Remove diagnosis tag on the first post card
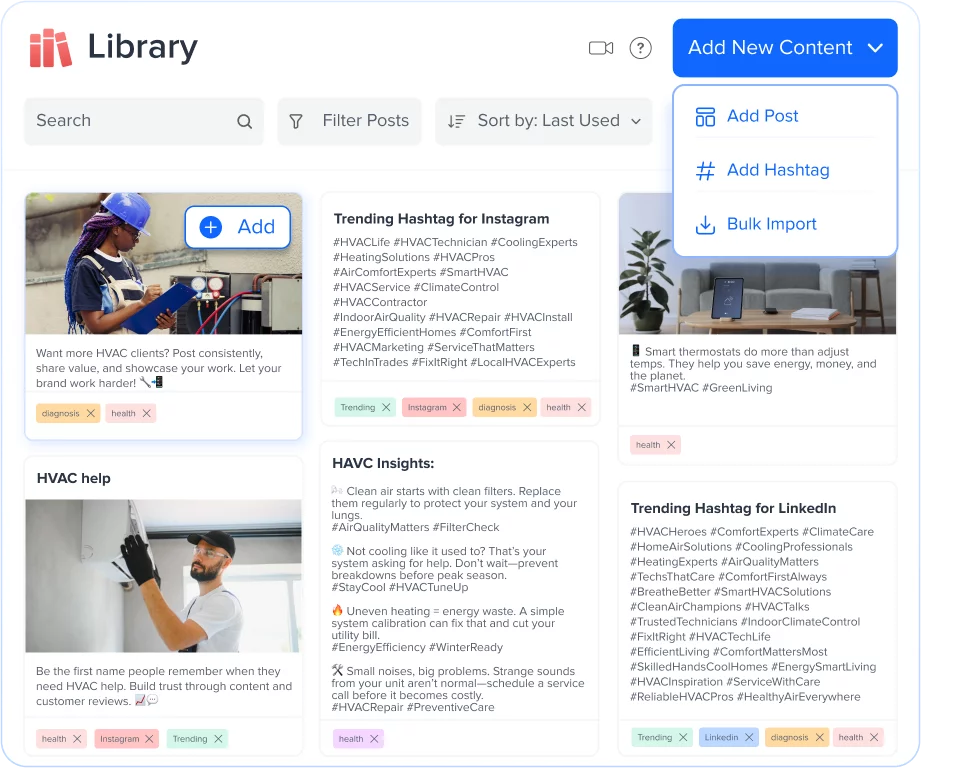Image resolution: width=957 pixels, height=768 pixels. pos(90,413)
